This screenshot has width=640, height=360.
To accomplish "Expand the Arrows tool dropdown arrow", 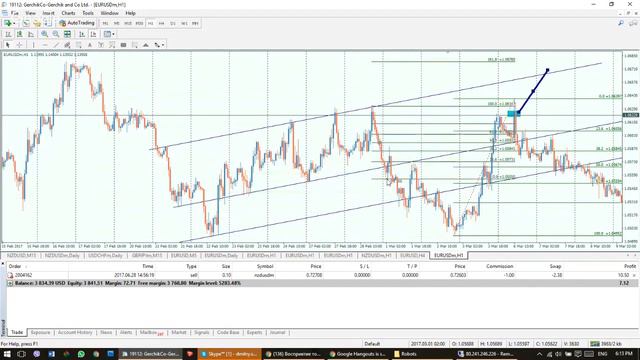I will click(163, 45).
